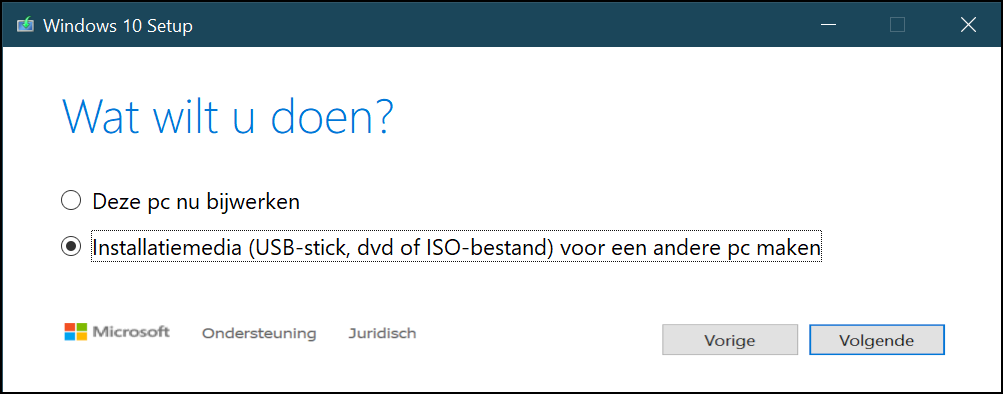Click the greyed-out maximize box icon
Image resolution: width=1003 pixels, height=394 pixels.
click(x=897, y=25)
